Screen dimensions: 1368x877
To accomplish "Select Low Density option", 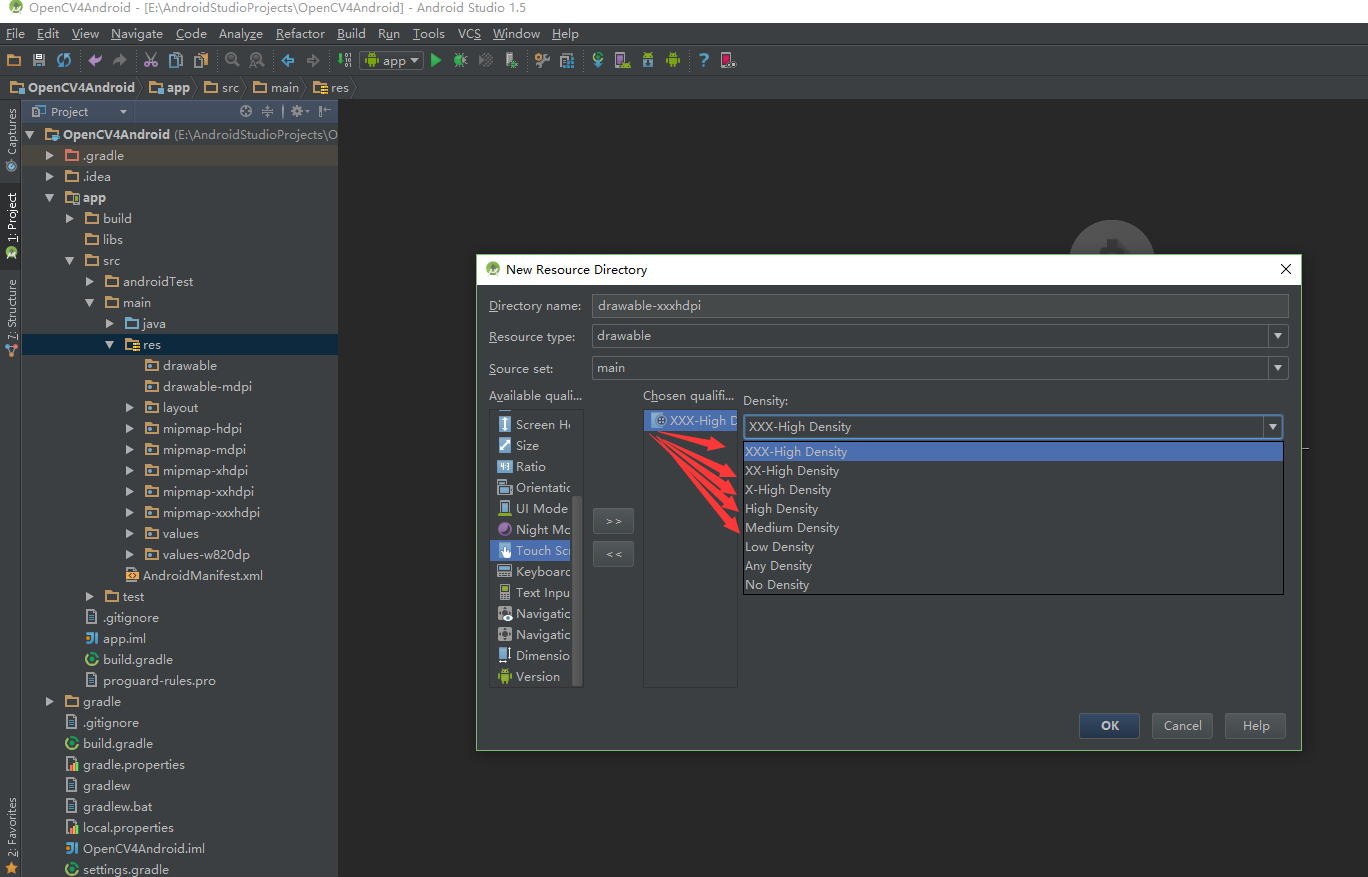I will [x=1013, y=547].
